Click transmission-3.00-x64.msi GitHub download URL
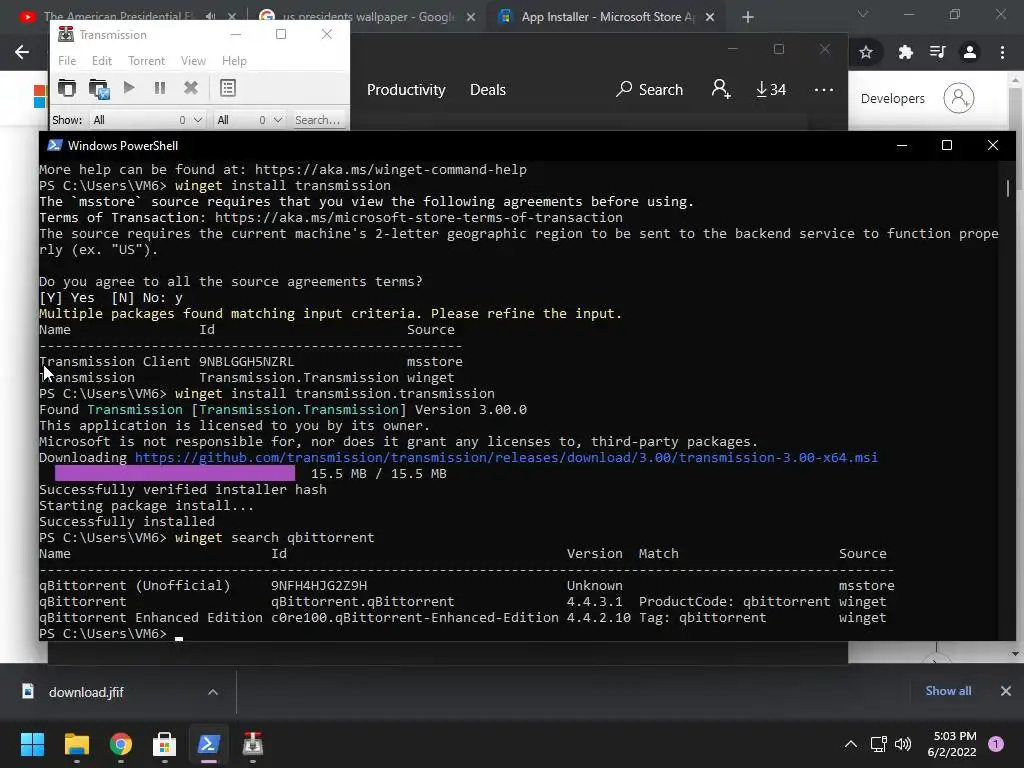Viewport: 1024px width, 768px height. coord(506,457)
